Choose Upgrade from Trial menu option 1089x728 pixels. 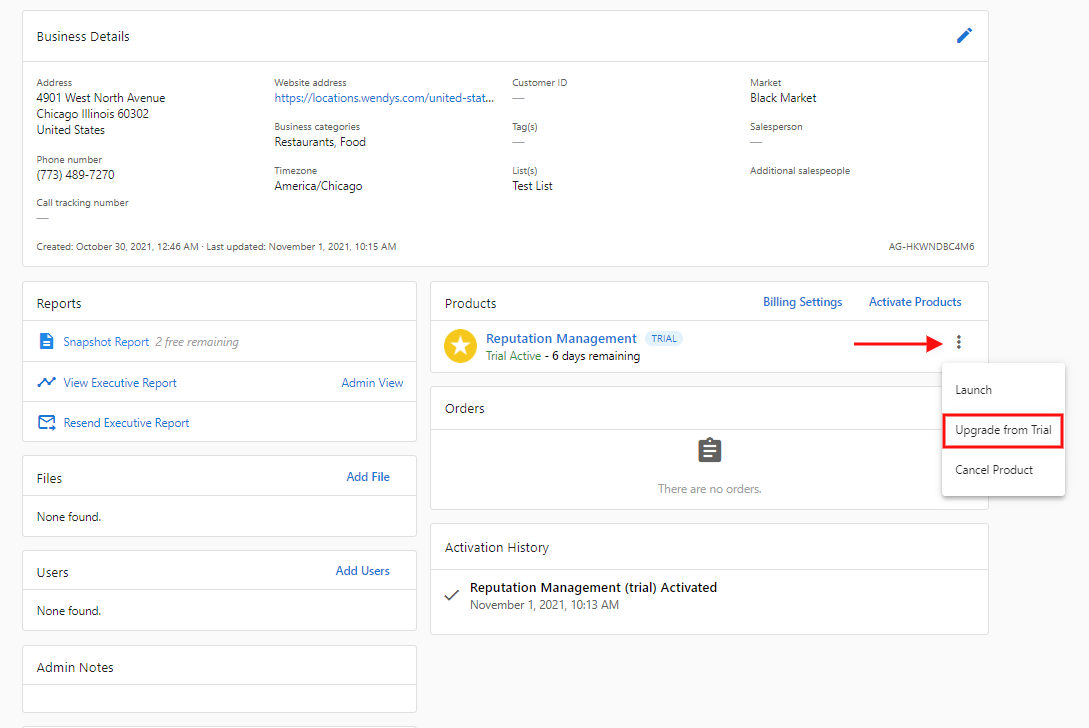[x=1003, y=430]
